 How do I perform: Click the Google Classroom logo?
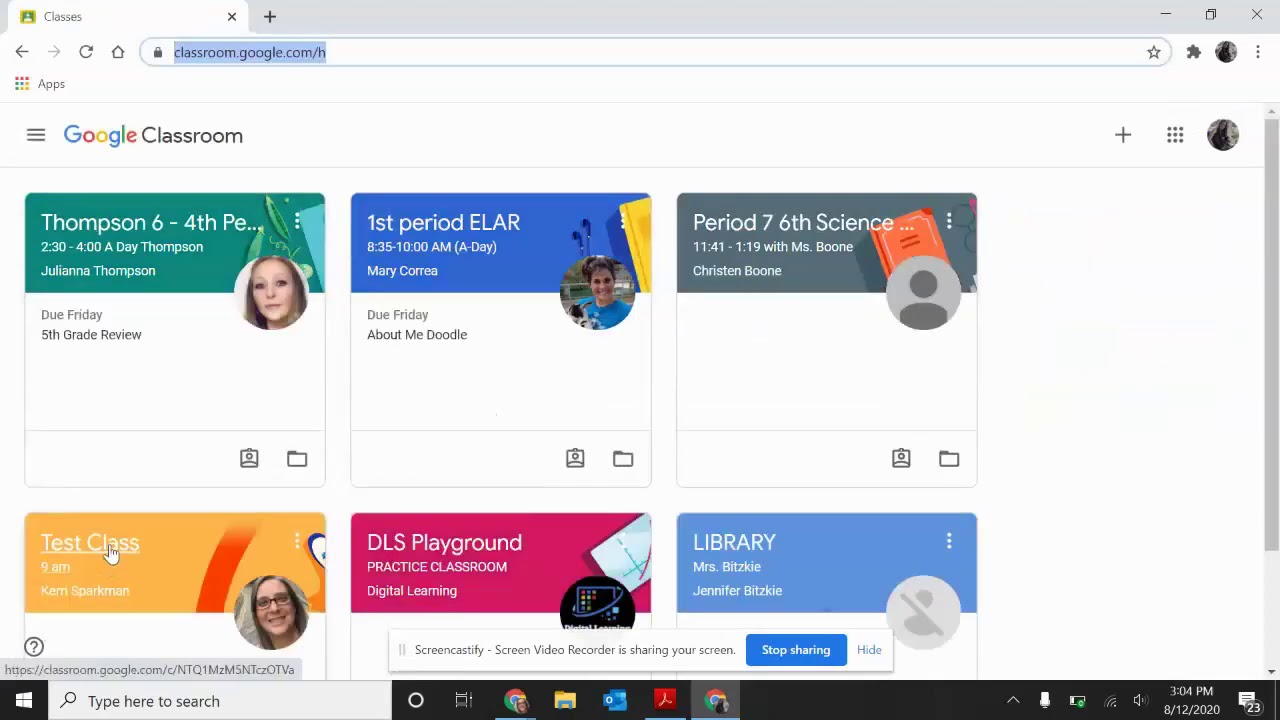point(152,135)
